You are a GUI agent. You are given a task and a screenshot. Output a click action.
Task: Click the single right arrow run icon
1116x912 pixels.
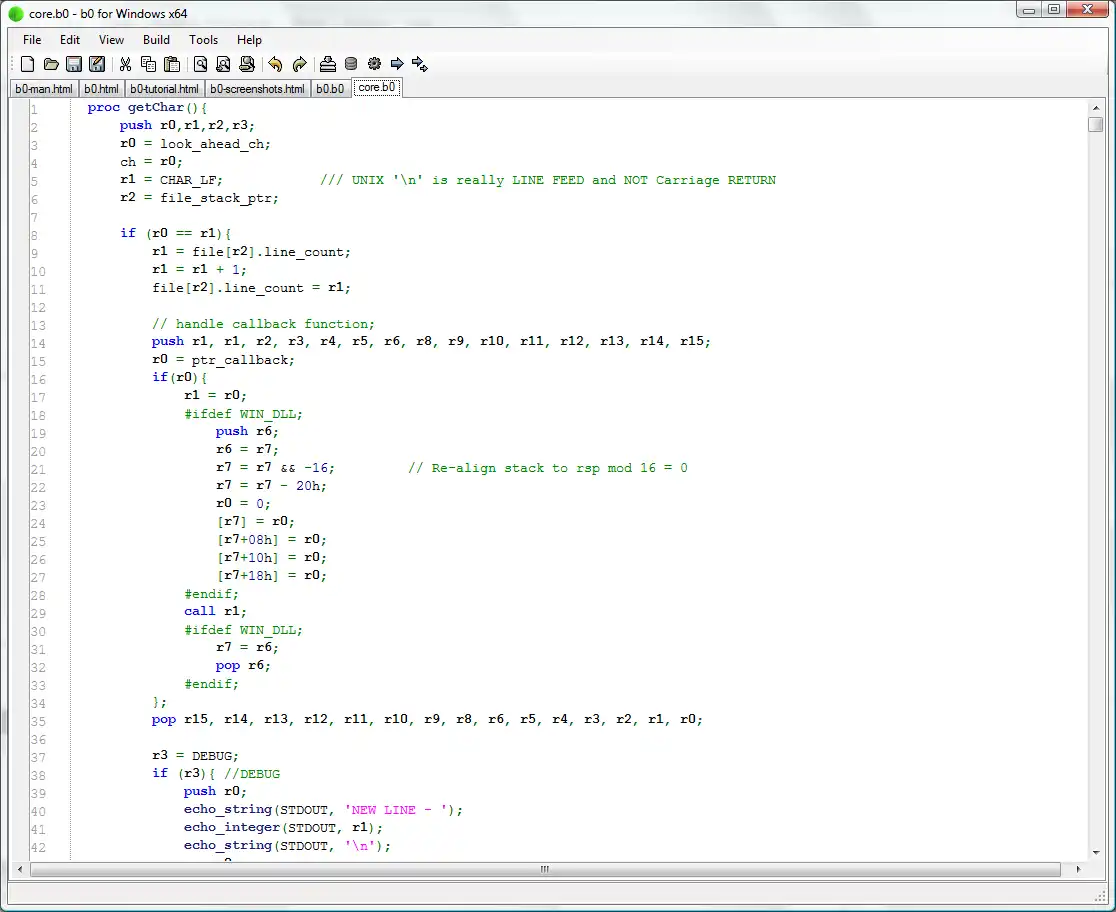coord(397,64)
